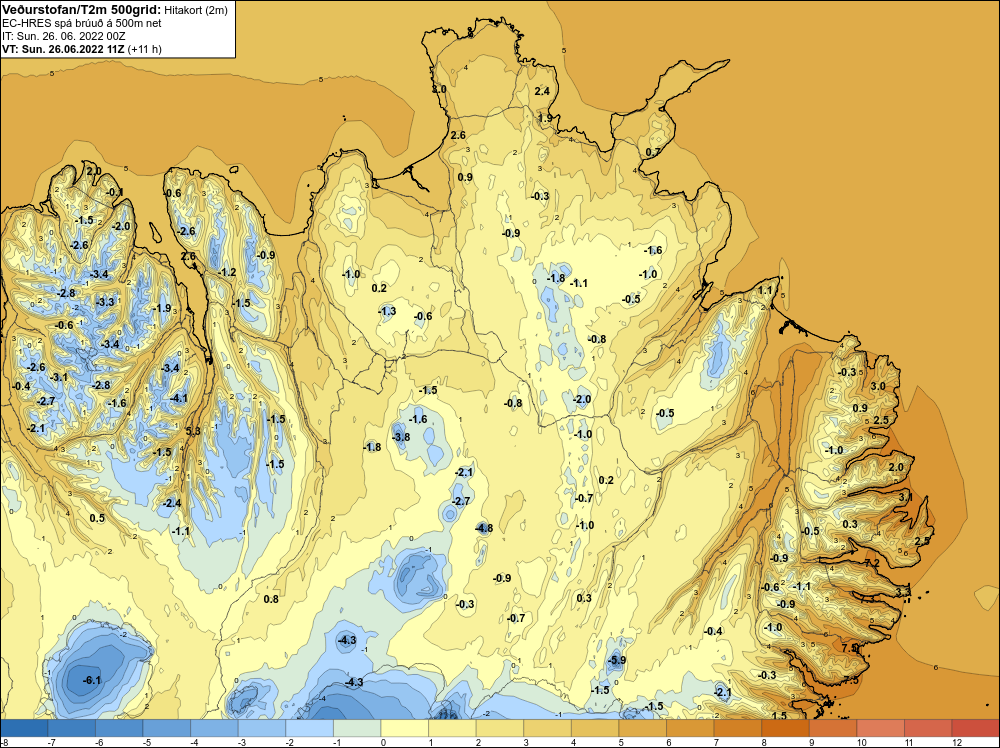Click the '-8' legend scale label
The height and width of the screenshot is (748, 1000).
tap(4, 742)
